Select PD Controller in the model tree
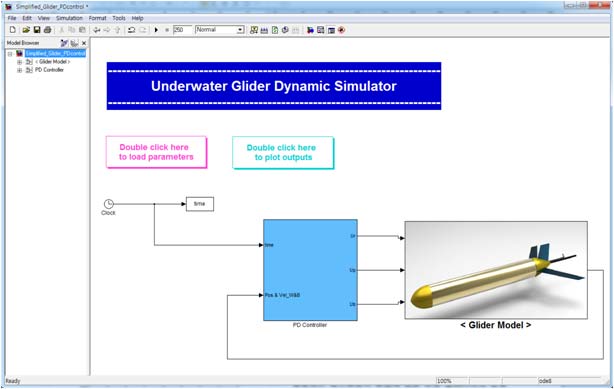The height and width of the screenshot is (389, 614). (49, 70)
